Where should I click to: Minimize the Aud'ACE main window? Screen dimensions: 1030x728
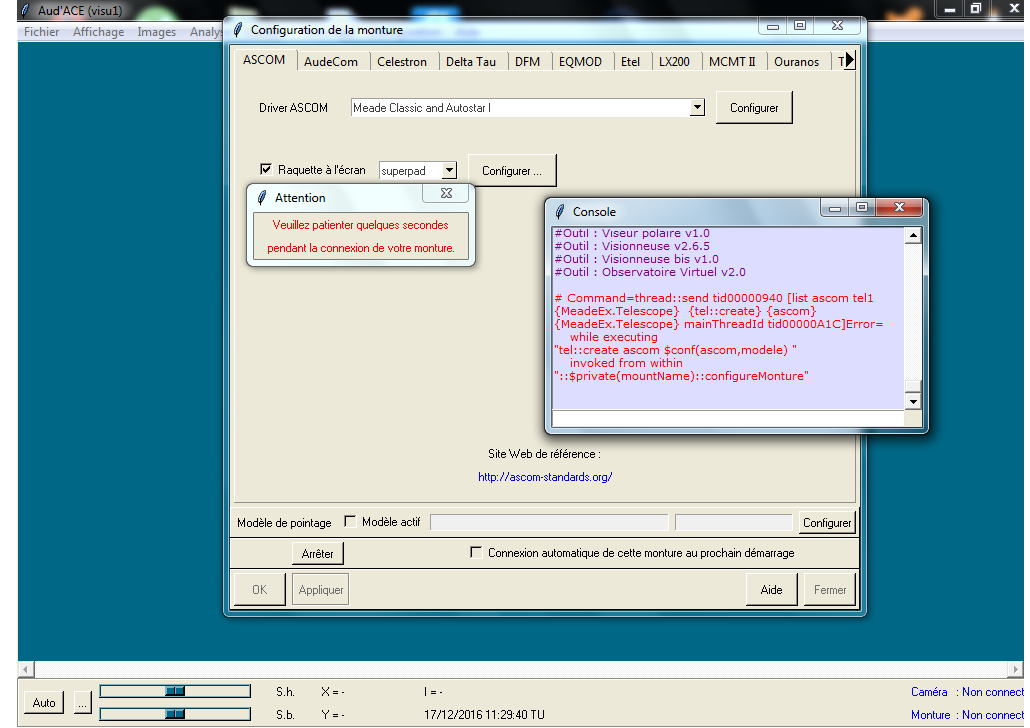point(950,9)
